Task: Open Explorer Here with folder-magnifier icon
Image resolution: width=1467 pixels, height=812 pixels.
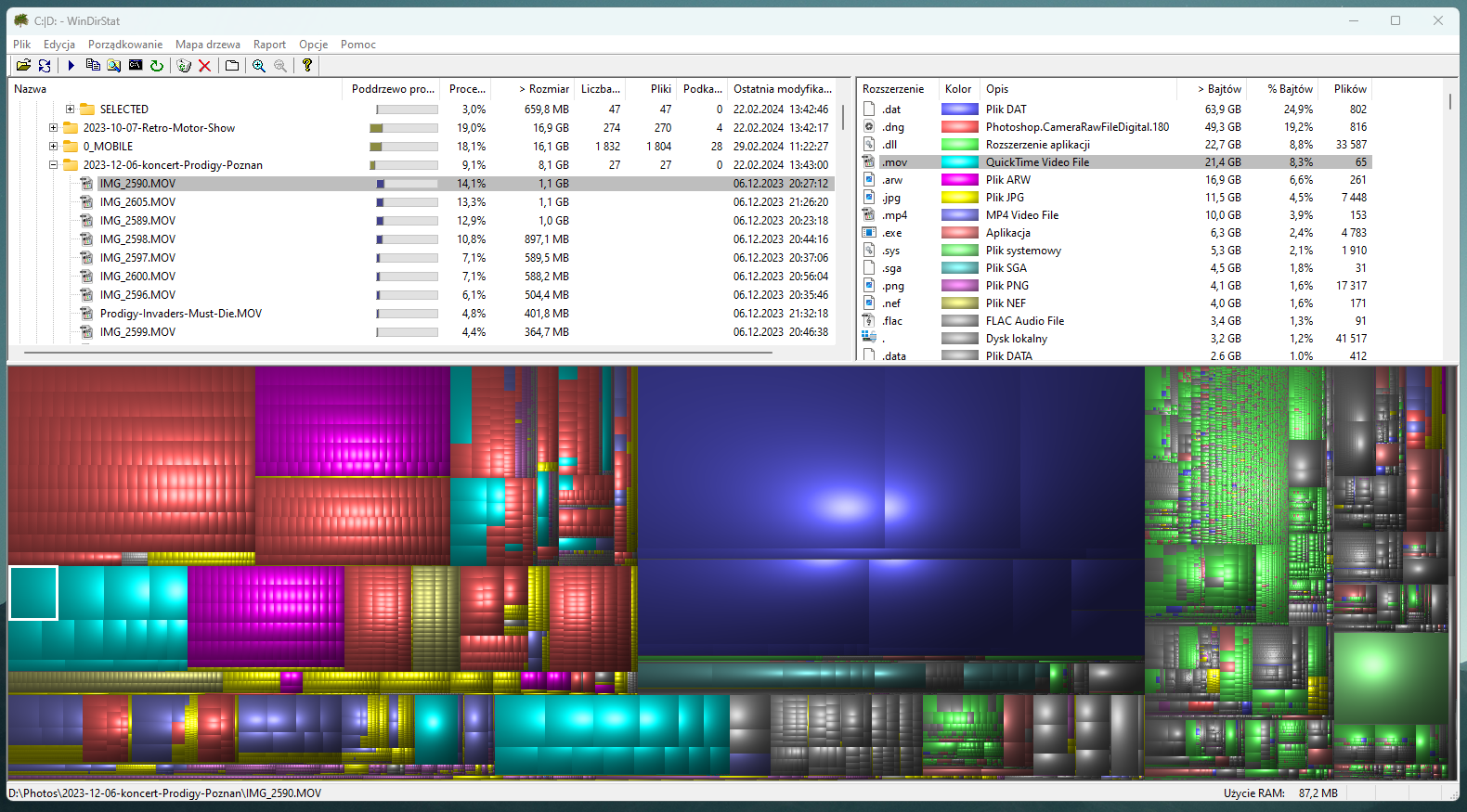Action: 114,65
